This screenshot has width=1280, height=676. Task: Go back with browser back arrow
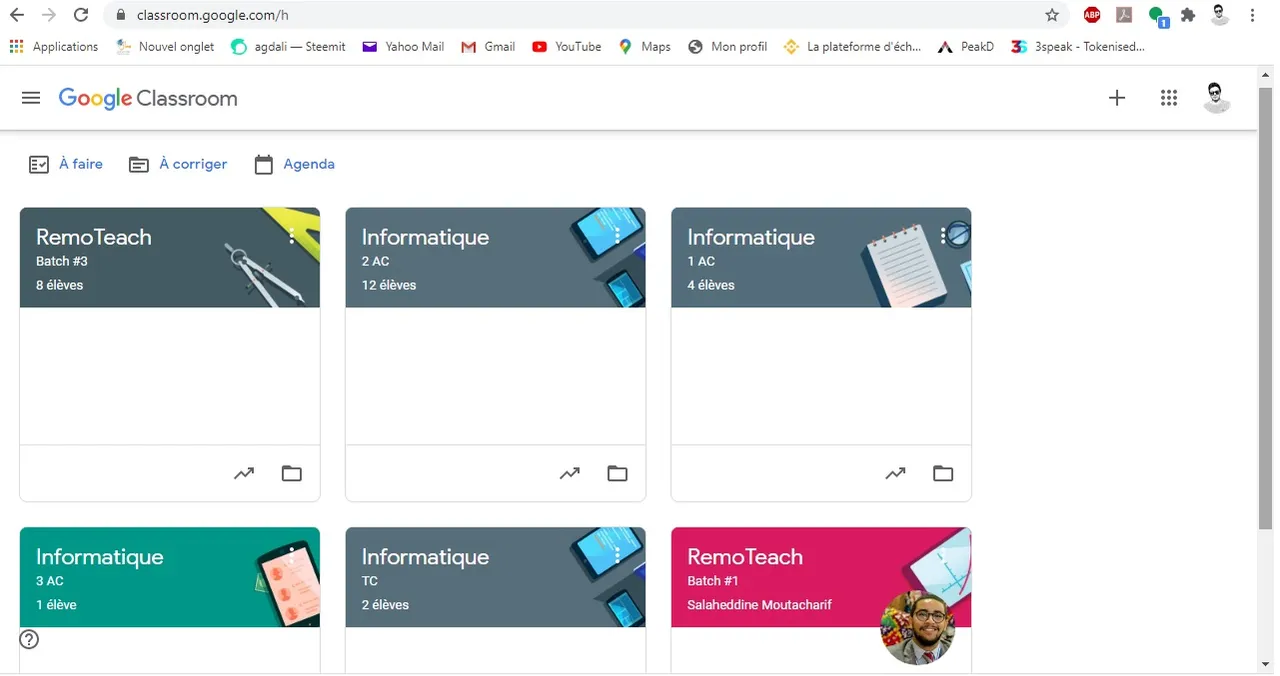coord(17,15)
